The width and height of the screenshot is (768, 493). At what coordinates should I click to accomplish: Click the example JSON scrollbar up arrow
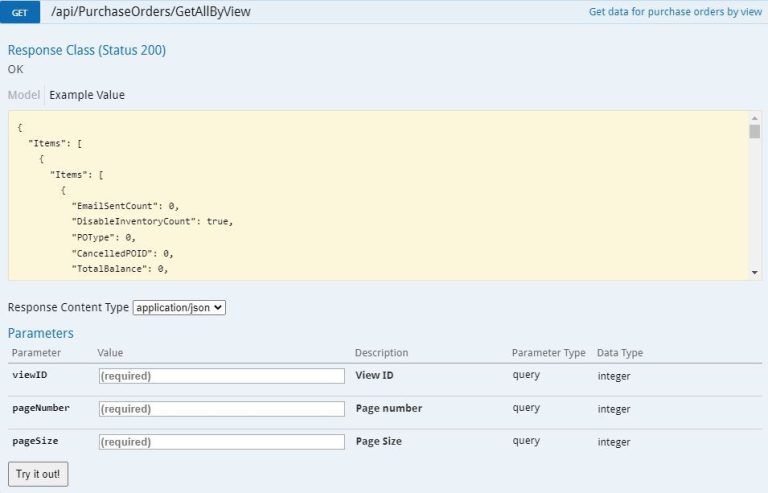pos(755,118)
